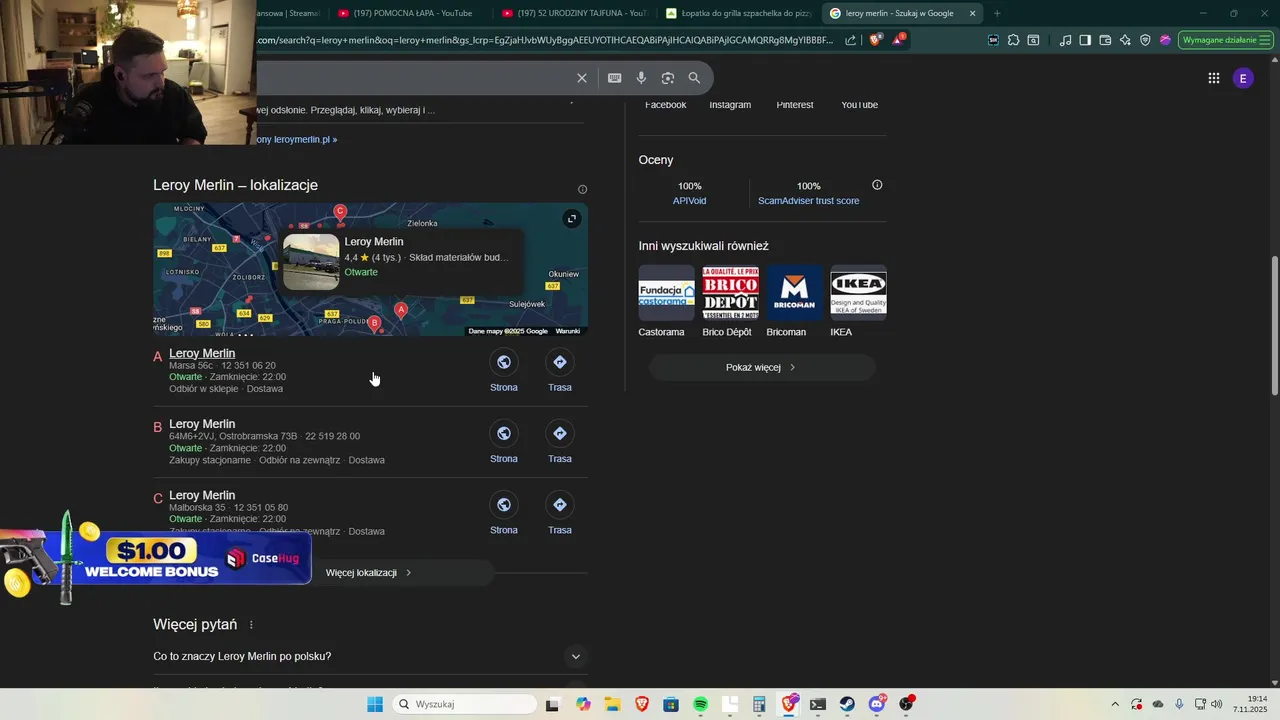This screenshot has width=1280, height=720.
Task: Open the Facebook profile link
Action: [666, 104]
